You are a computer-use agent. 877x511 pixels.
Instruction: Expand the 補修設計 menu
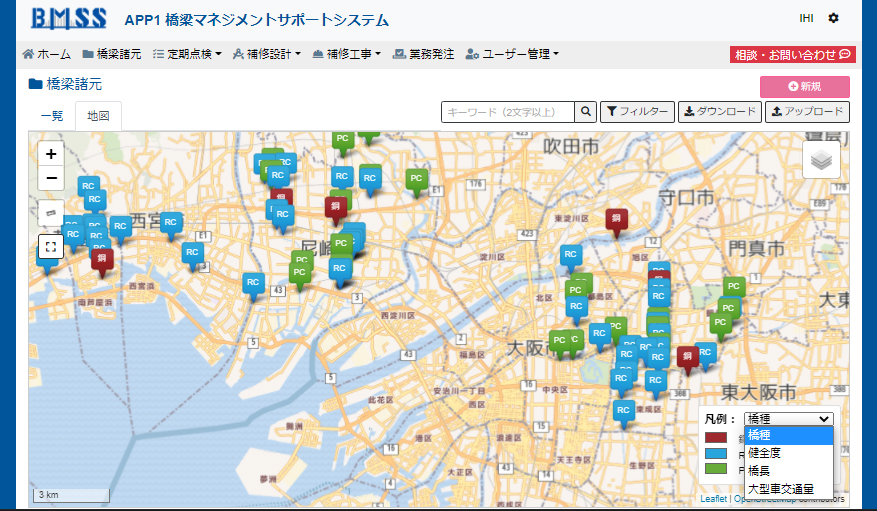click(x=267, y=54)
